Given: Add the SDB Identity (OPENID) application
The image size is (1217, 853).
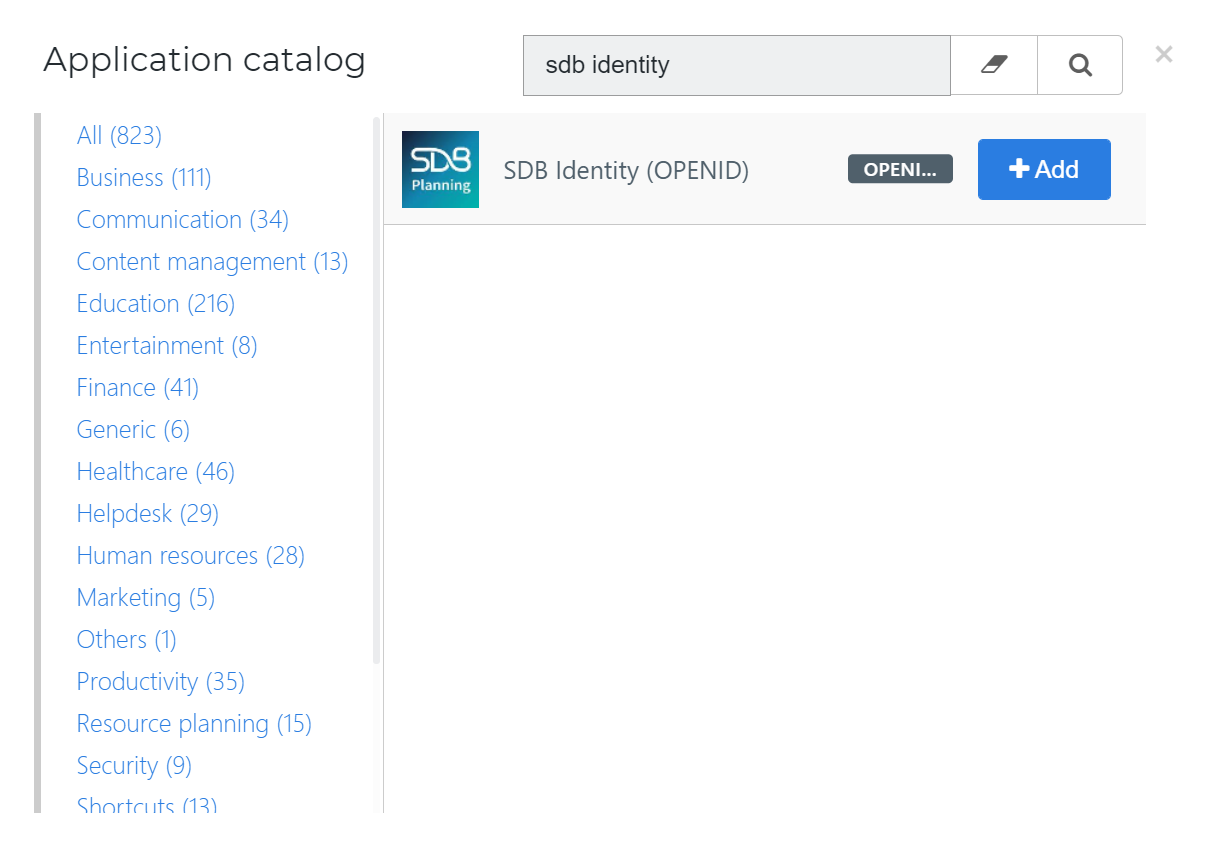Looking at the screenshot, I should tap(1044, 170).
